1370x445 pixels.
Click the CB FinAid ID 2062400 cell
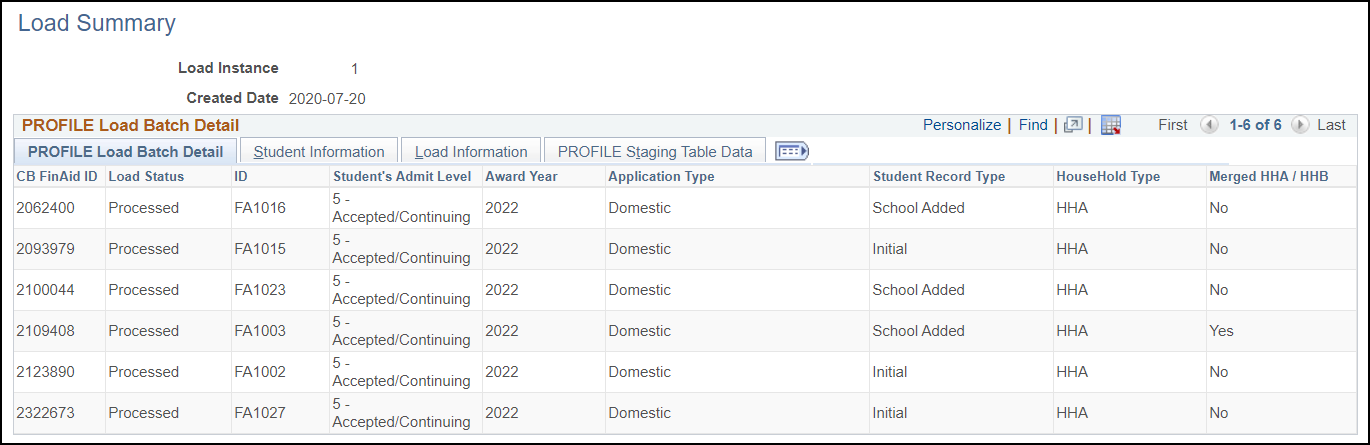[x=45, y=208]
